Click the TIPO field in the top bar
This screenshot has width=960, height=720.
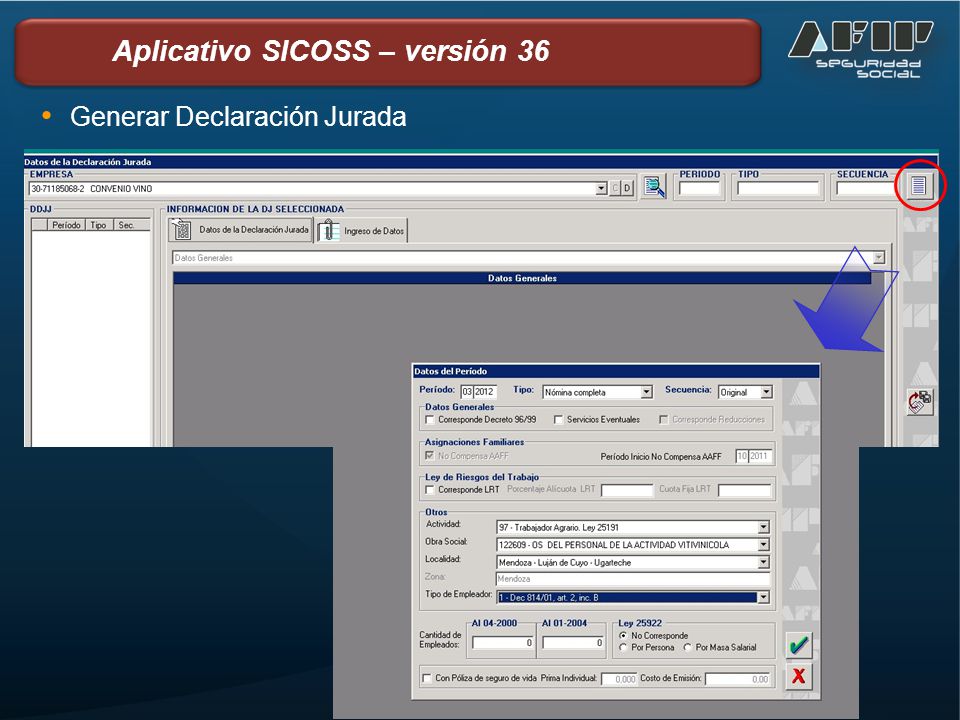(778, 189)
